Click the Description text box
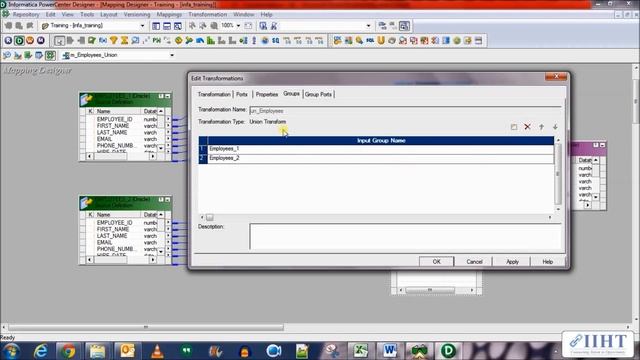This screenshot has height=360, width=640. point(405,236)
